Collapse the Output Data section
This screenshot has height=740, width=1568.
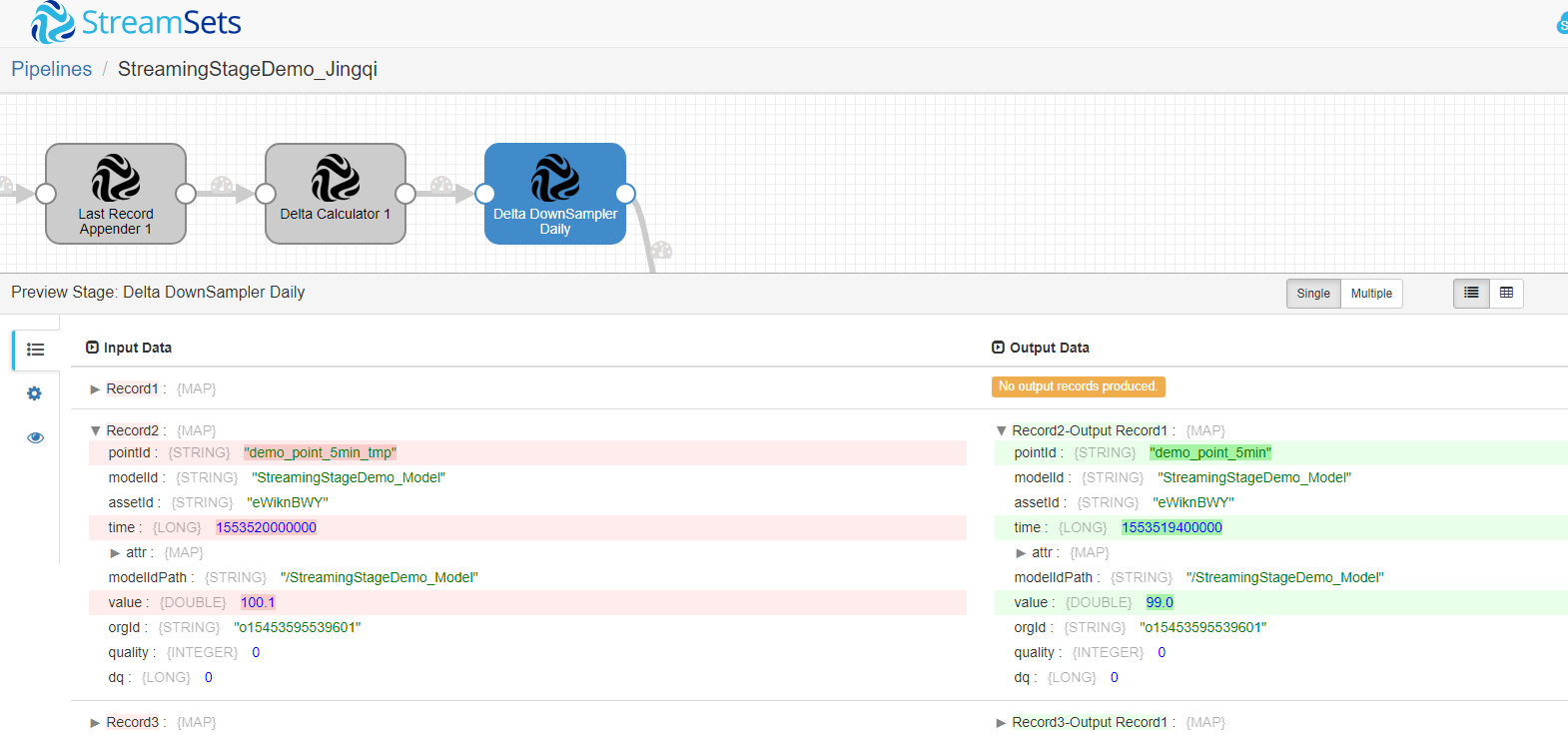pos(998,348)
